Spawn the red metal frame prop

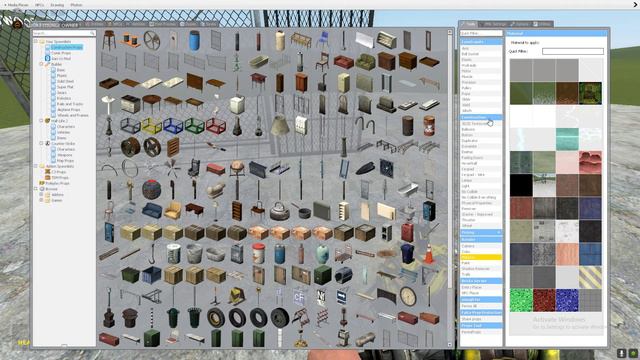tap(216, 126)
